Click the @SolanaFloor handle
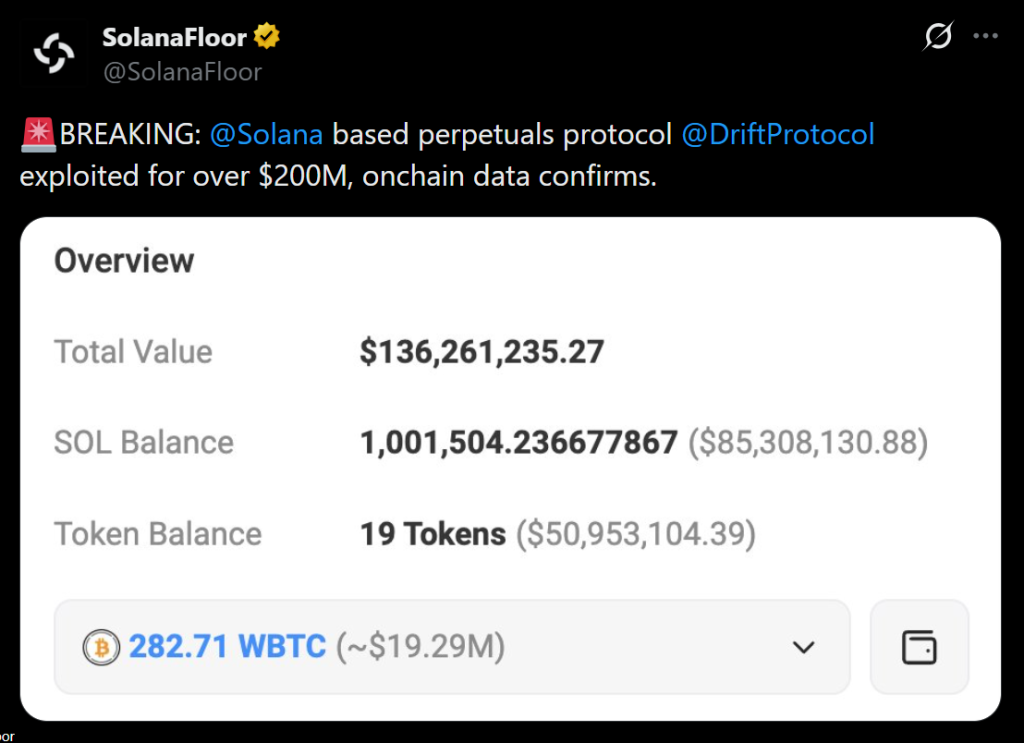1024x743 pixels. pyautogui.click(x=181, y=72)
